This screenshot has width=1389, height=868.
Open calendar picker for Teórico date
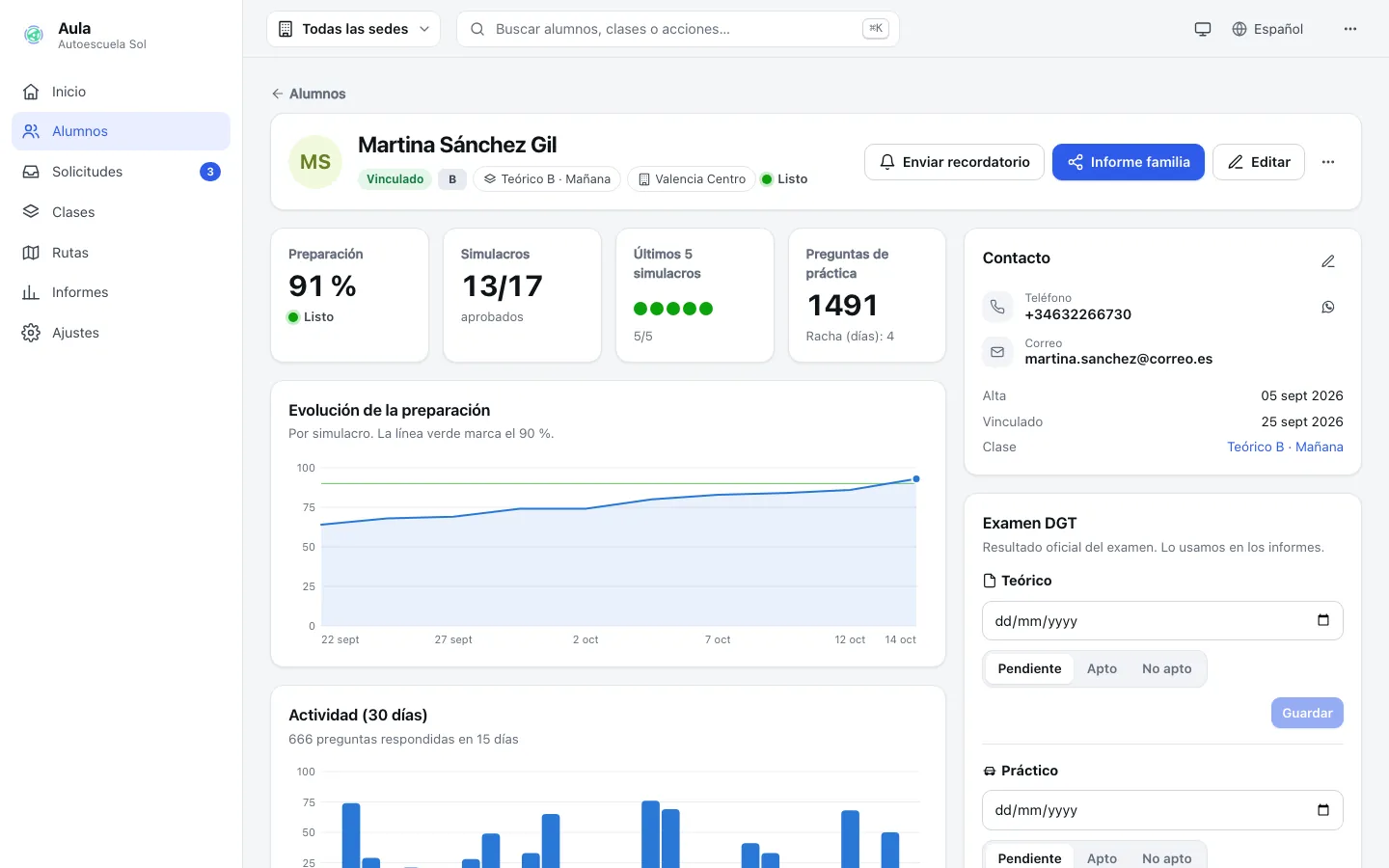click(x=1323, y=620)
